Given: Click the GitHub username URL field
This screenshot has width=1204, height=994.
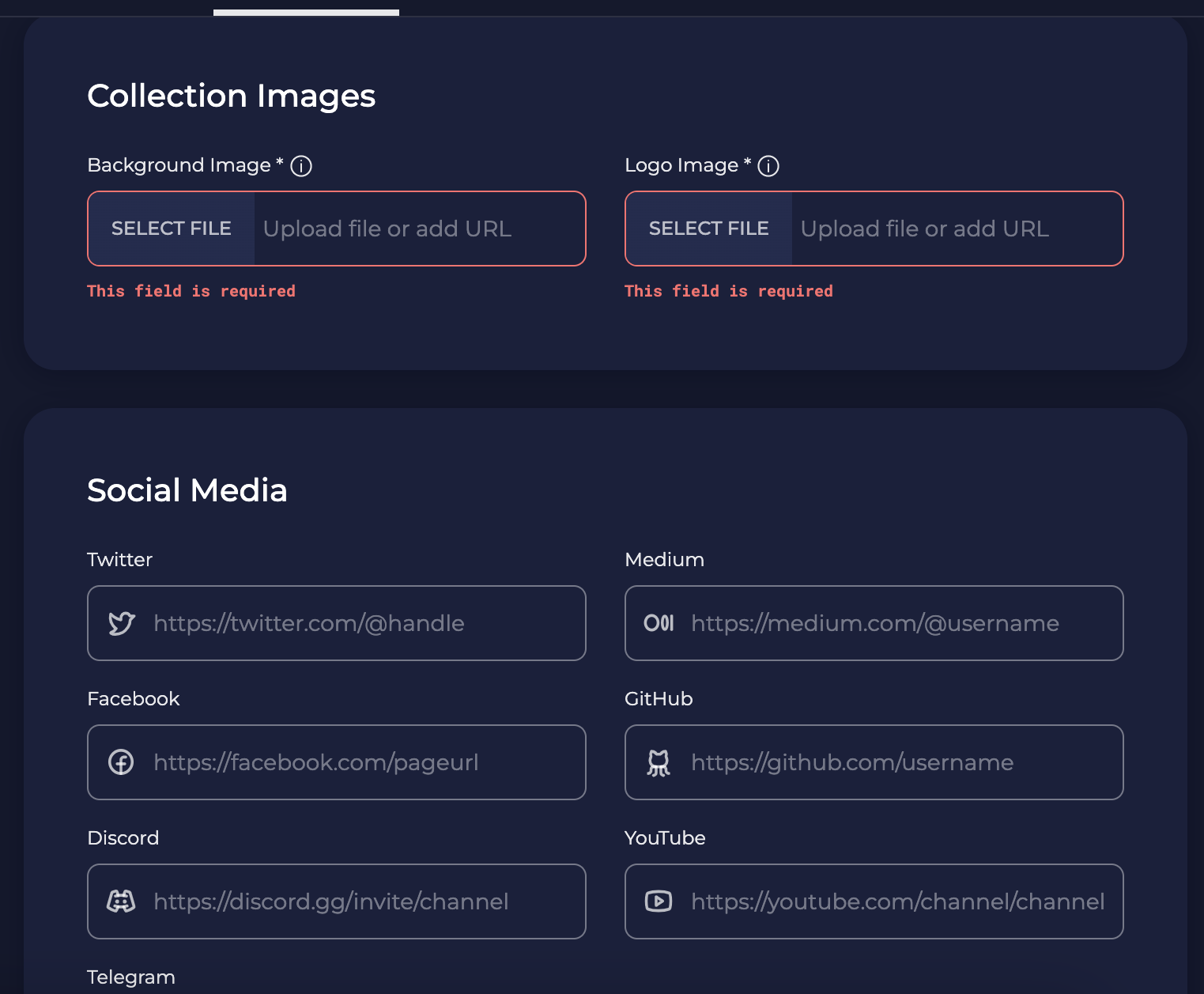Looking at the screenshot, I should click(874, 762).
